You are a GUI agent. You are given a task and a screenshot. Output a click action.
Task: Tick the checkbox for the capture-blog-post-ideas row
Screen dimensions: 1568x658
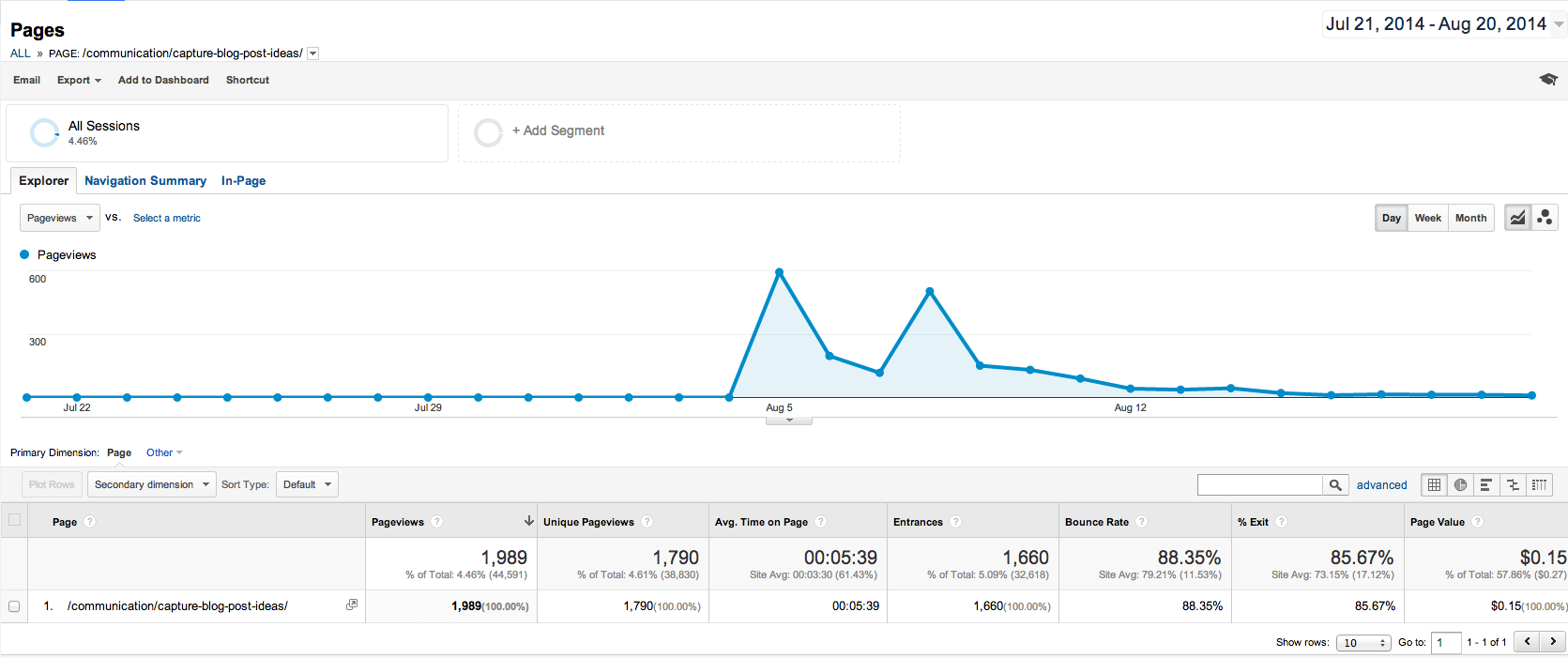14,606
